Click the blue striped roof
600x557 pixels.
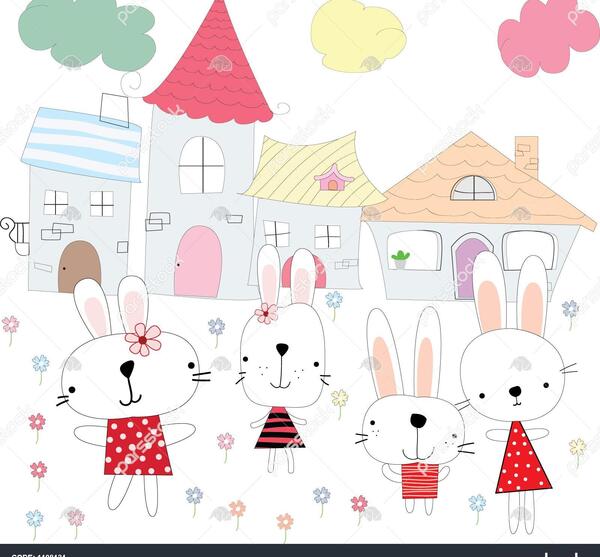(x=82, y=144)
